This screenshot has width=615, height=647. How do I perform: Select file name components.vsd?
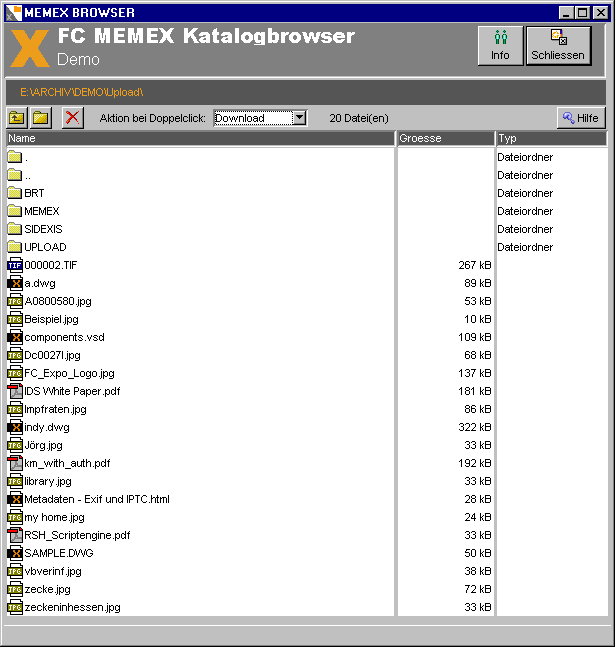(x=64, y=337)
